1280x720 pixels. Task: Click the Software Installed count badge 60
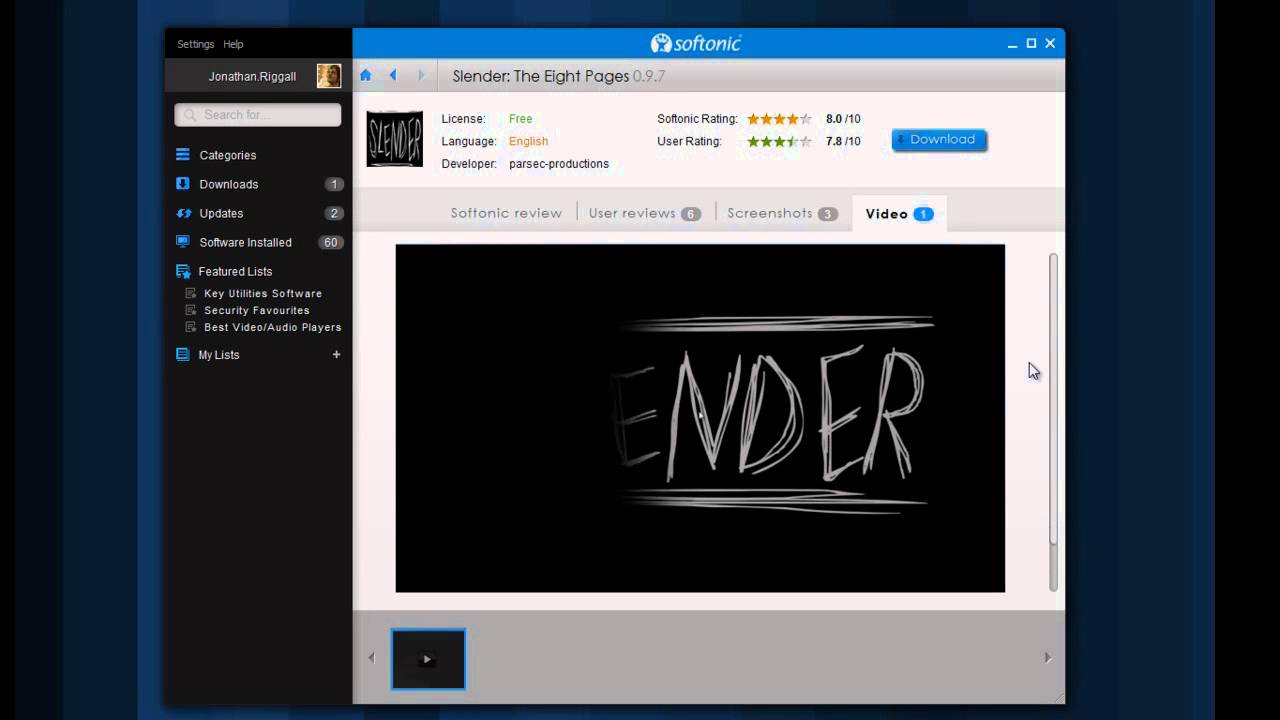pos(330,242)
